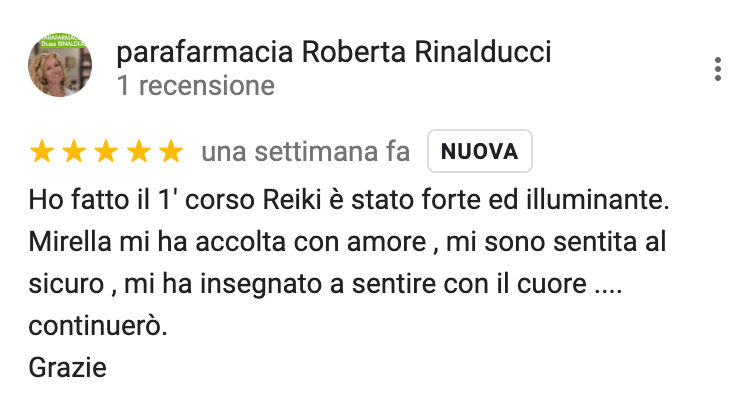The width and height of the screenshot is (756, 404).
Task: Click the second yellow rating star
Action: tap(74, 151)
